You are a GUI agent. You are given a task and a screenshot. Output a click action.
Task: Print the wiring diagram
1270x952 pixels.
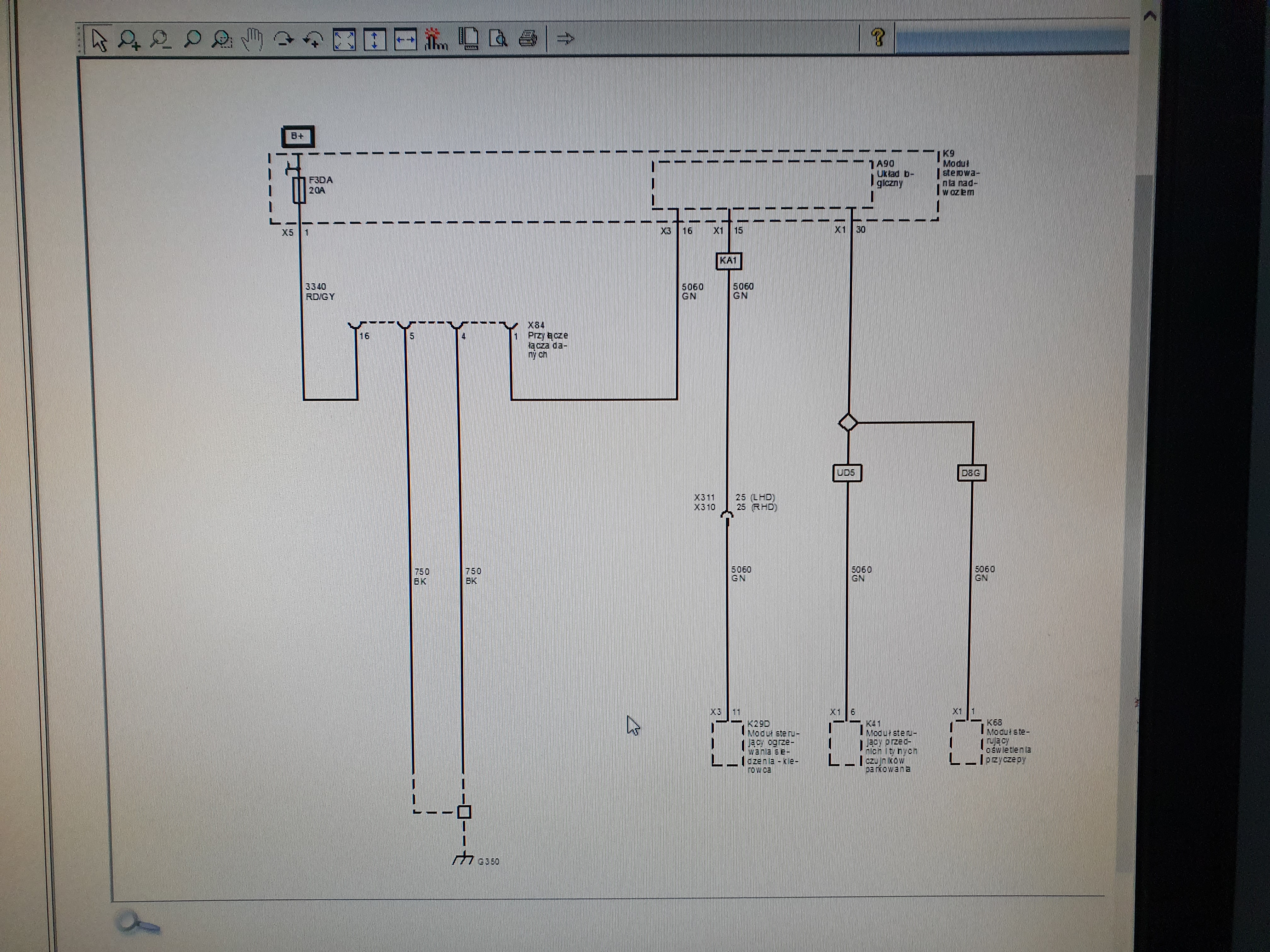(528, 39)
